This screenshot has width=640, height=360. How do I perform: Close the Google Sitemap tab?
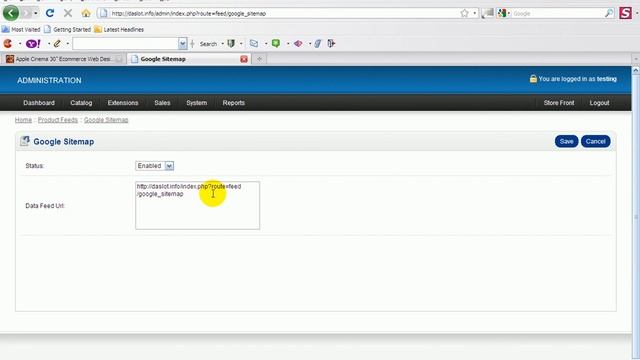click(244, 59)
